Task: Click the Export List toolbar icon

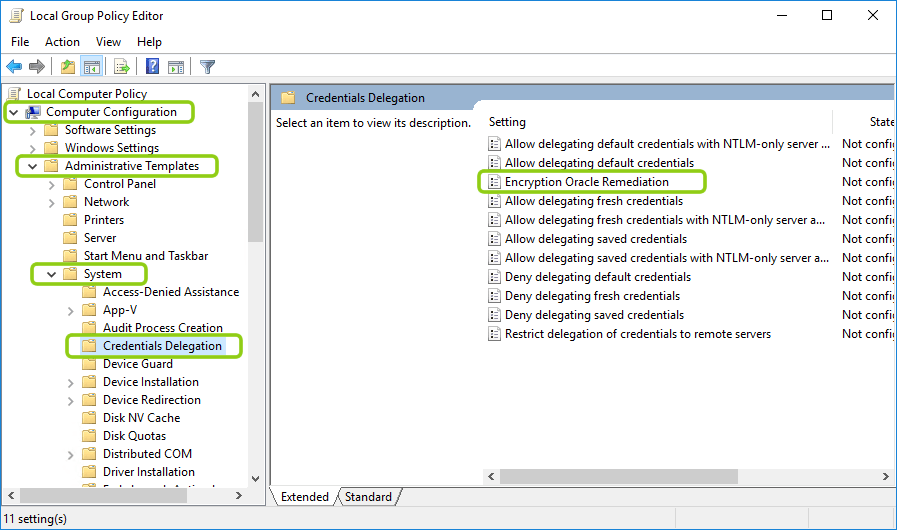Action: [122, 67]
